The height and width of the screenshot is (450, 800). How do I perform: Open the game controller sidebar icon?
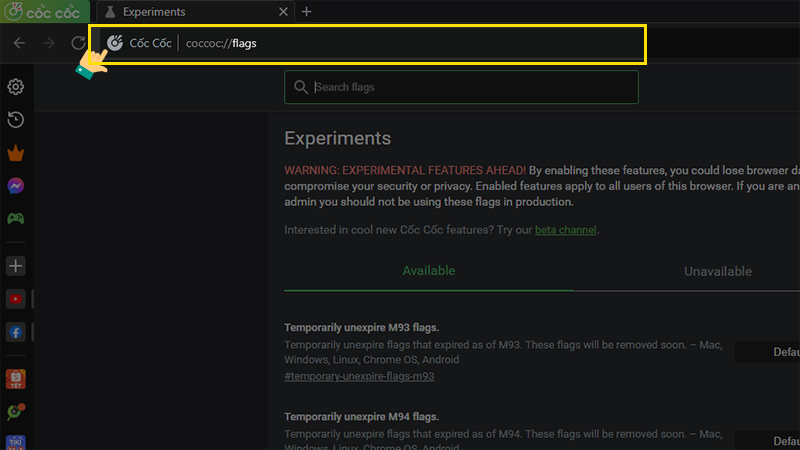point(16,219)
